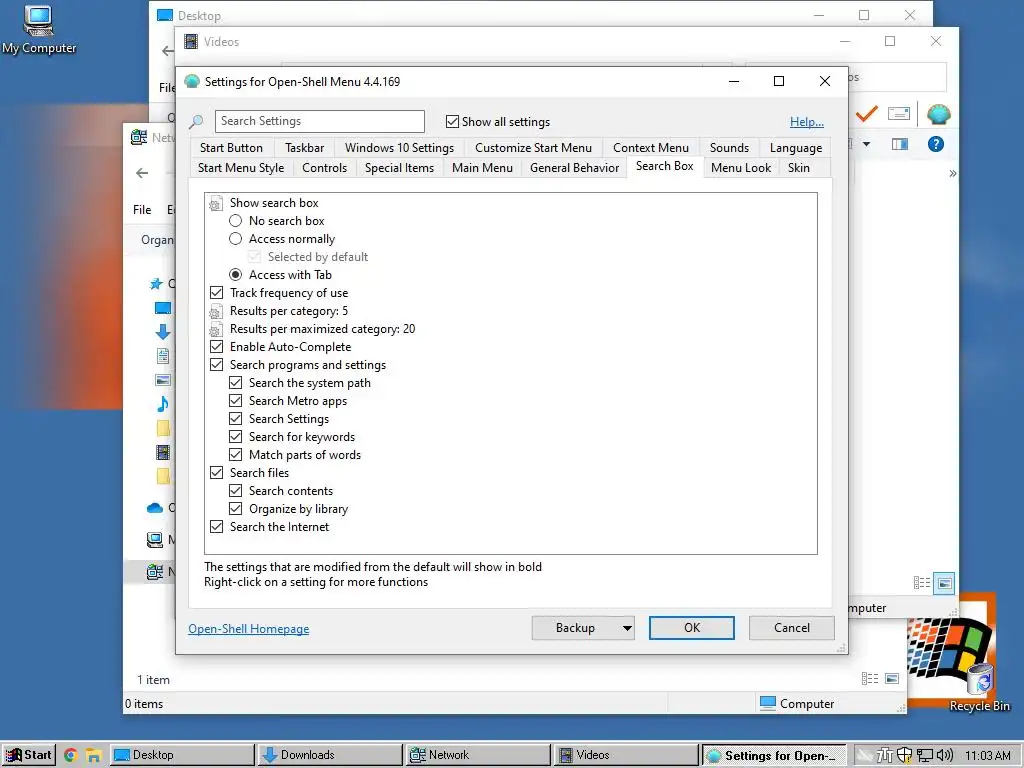
Task: Click the Desktop monitor icon in sidebar
Action: (x=163, y=308)
